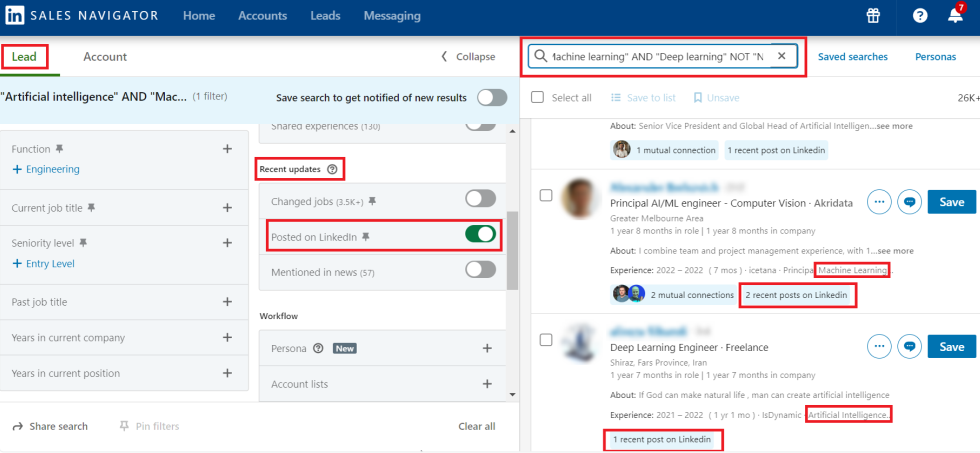The height and width of the screenshot is (453, 980).
Task: Open profile photo of Deep Learning Engineer
Action: (578, 344)
